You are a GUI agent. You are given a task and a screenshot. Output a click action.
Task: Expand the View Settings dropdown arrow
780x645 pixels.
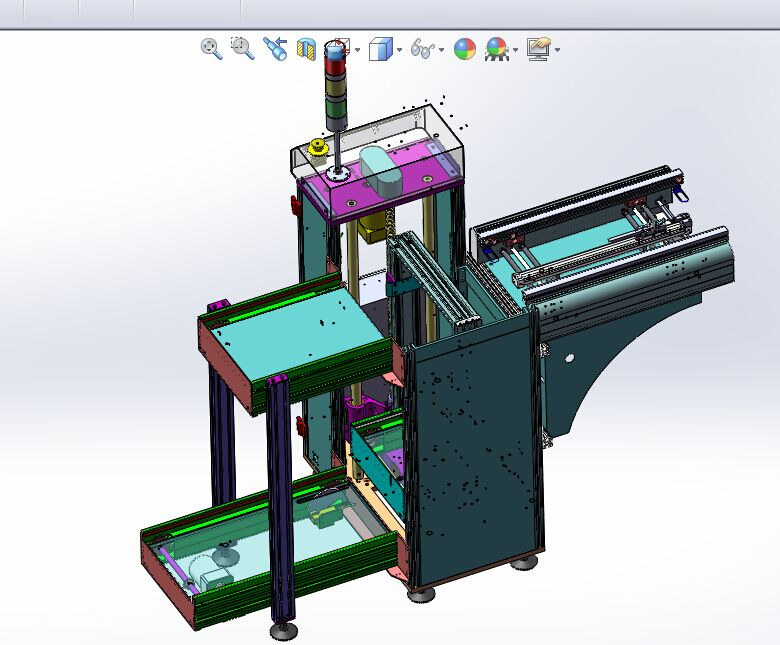(x=558, y=50)
